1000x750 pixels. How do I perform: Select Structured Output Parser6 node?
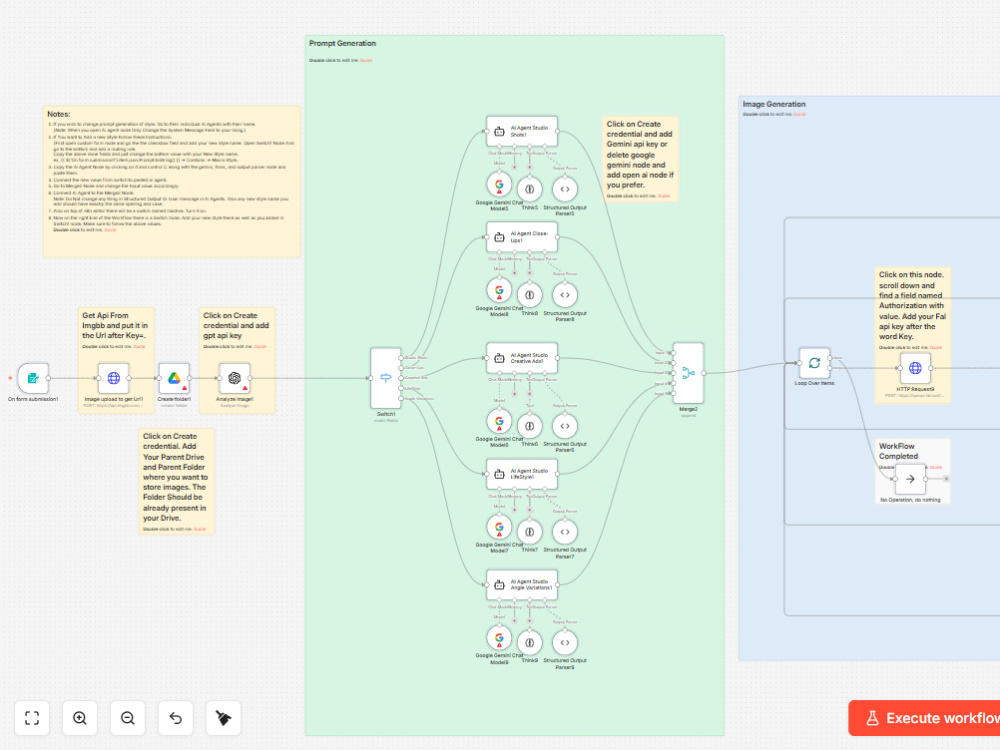click(564, 425)
